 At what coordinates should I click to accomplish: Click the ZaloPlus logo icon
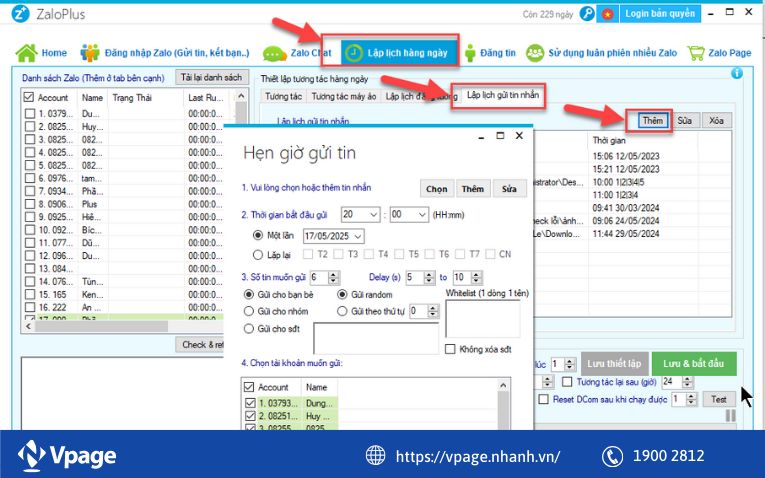[20, 14]
